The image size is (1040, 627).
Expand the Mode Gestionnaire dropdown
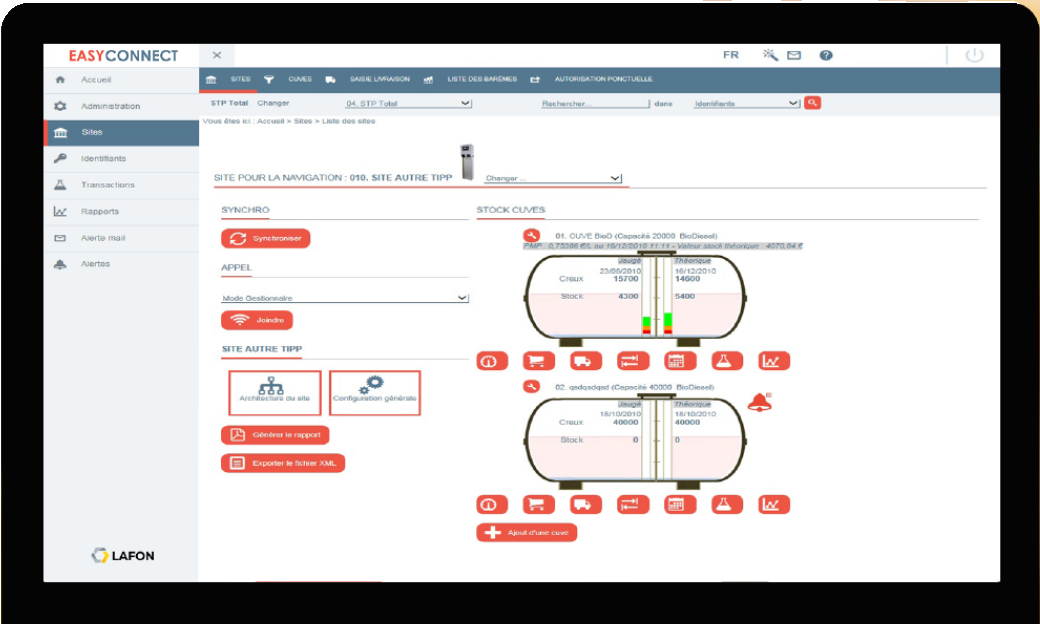tap(345, 299)
